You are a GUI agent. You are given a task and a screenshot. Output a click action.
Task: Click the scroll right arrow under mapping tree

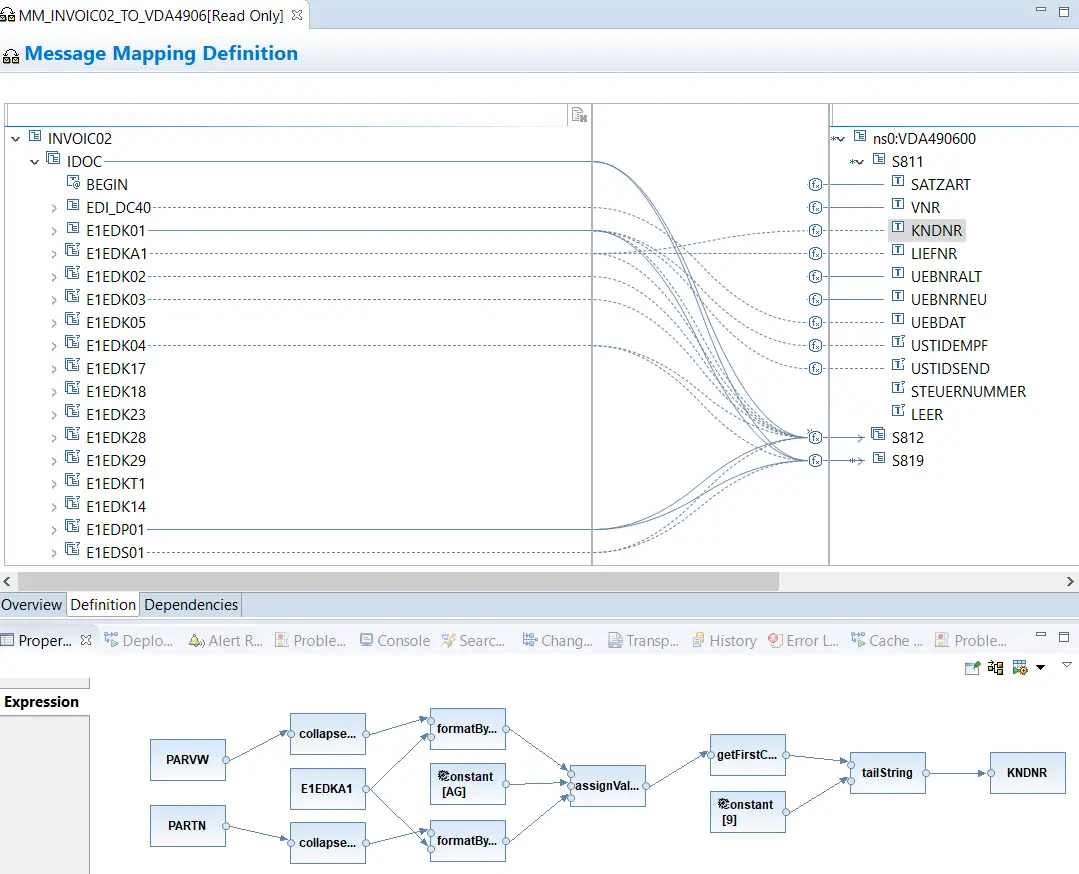pos(1070,582)
